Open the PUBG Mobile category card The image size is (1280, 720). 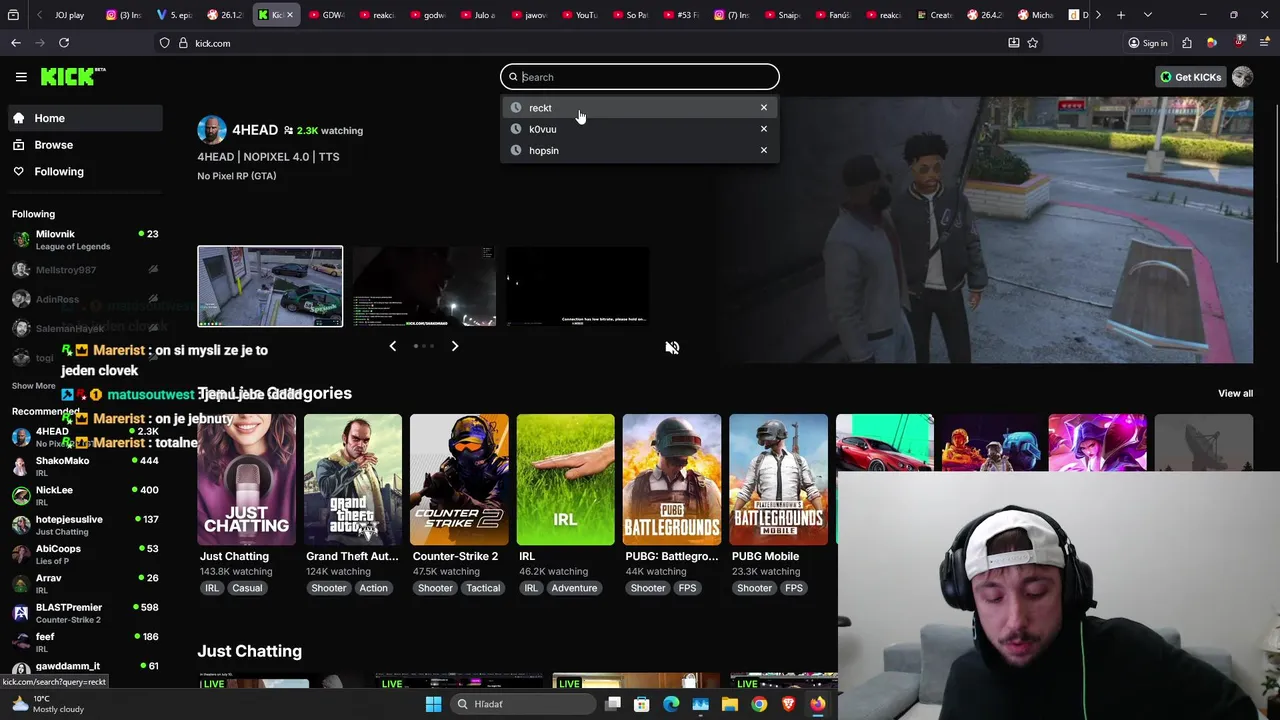pyautogui.click(x=778, y=480)
